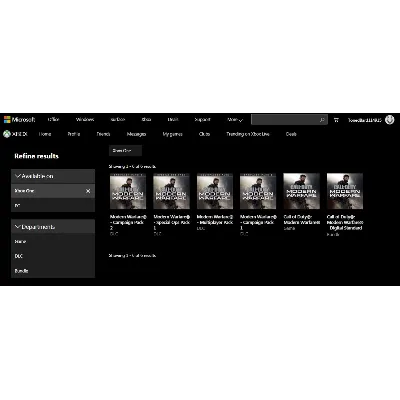
Task: Open the Office menu item
Action: pyautogui.click(x=53, y=119)
